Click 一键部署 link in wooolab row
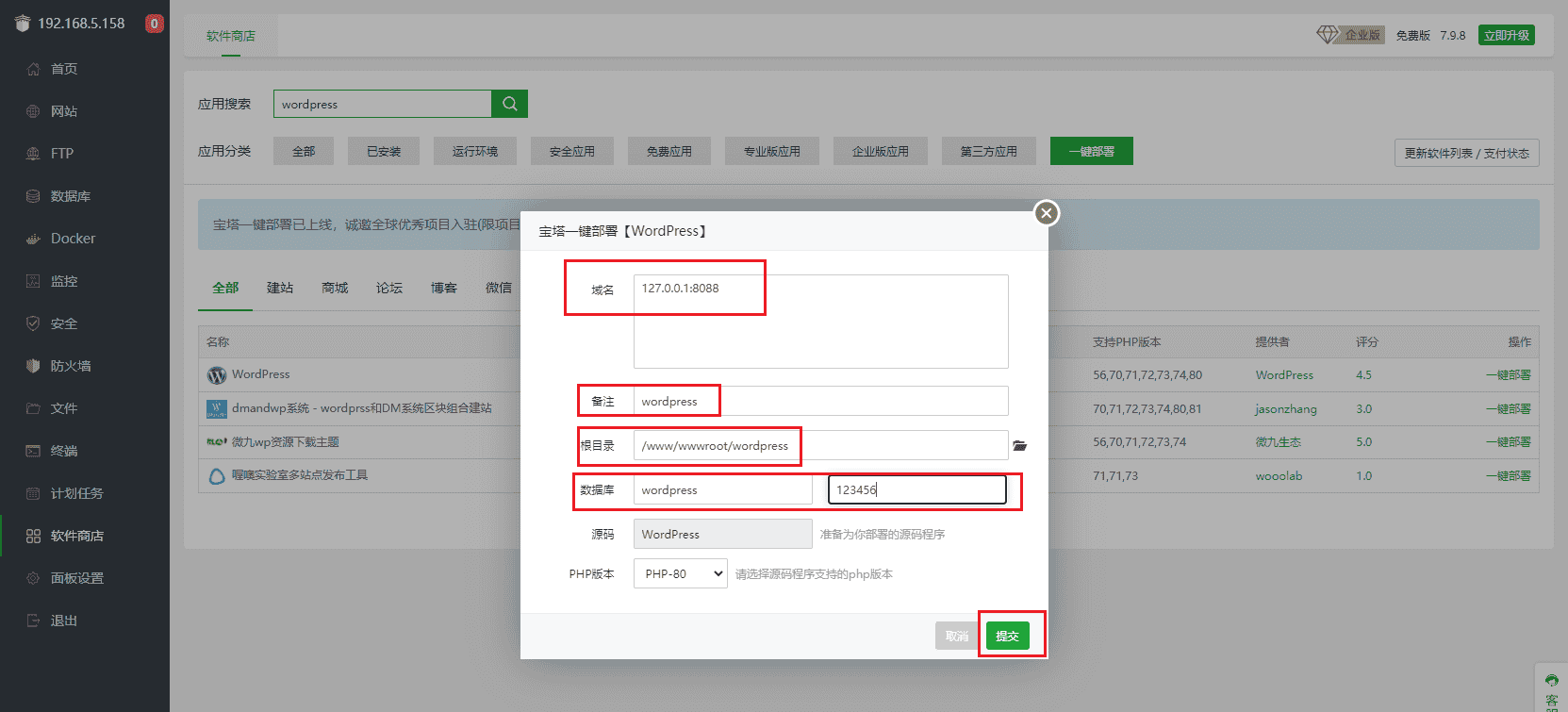Viewport: 1568px width, 712px height. [x=1509, y=475]
